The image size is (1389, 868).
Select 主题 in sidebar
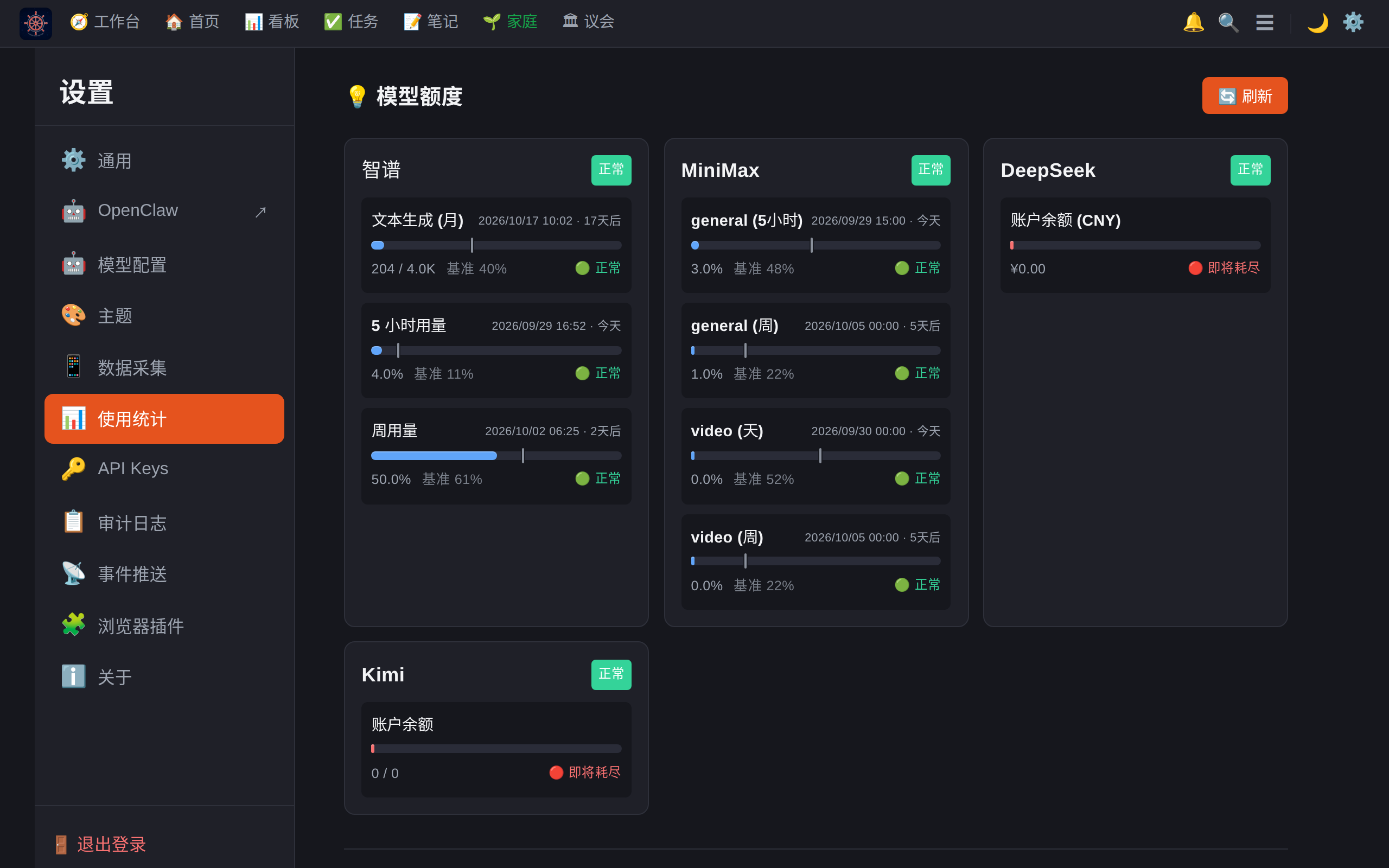click(164, 316)
